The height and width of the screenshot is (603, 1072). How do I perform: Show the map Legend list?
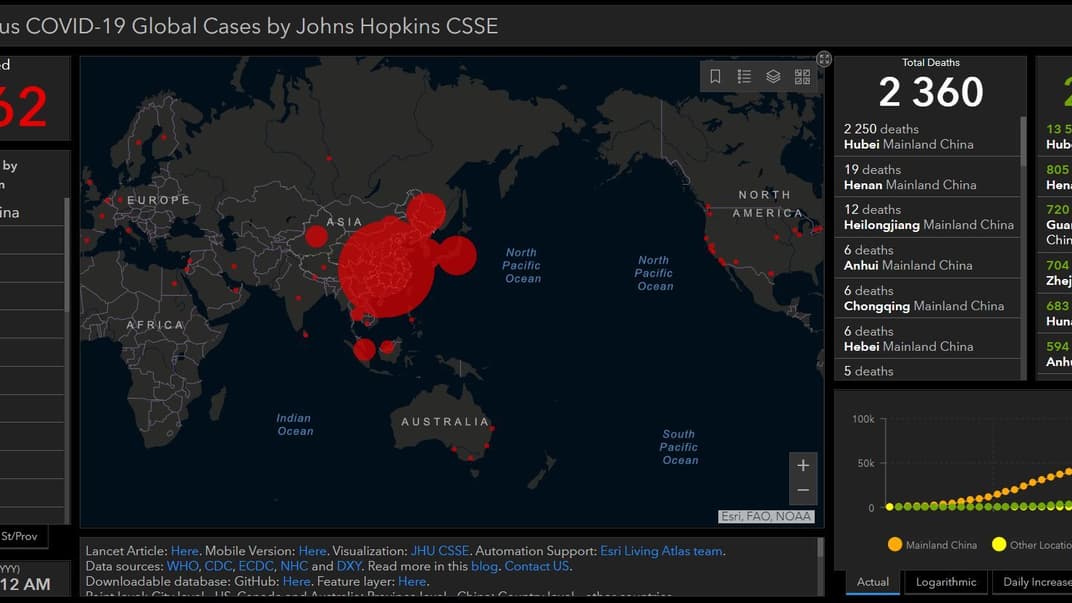[x=744, y=76]
